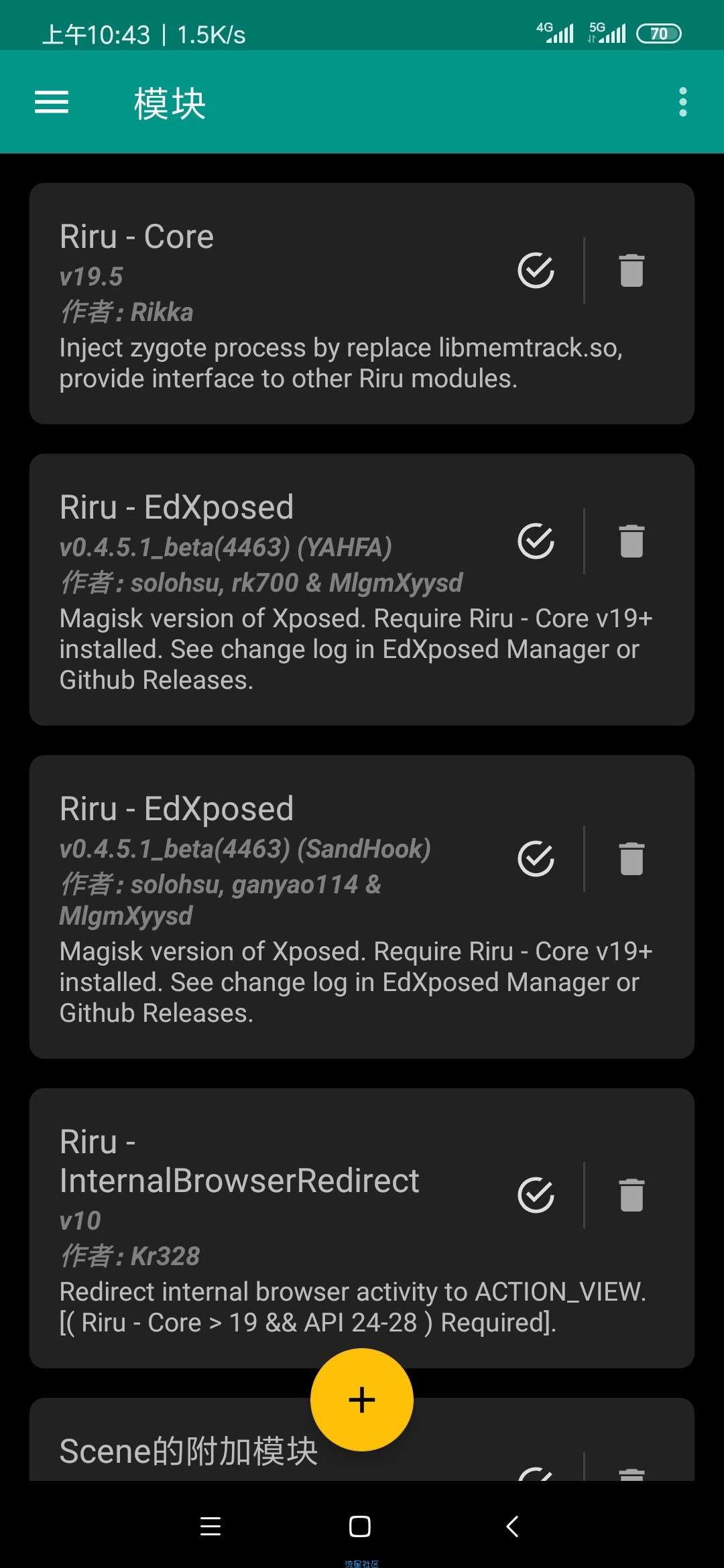Open the three-dot overflow menu
724x1568 pixels.
[682, 102]
